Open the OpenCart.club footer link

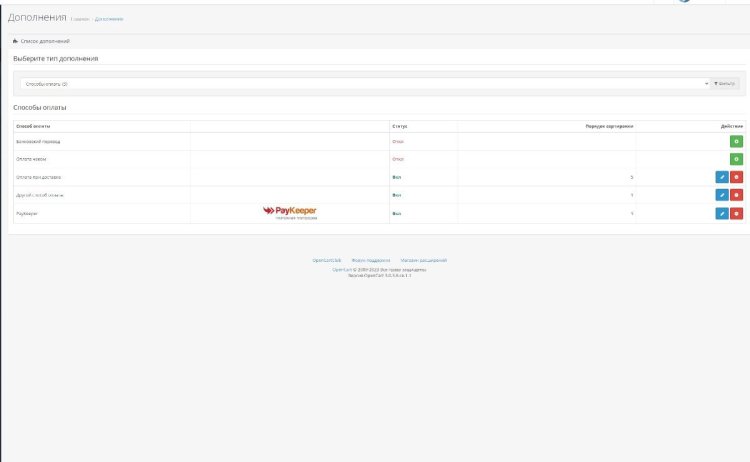tap(327, 259)
